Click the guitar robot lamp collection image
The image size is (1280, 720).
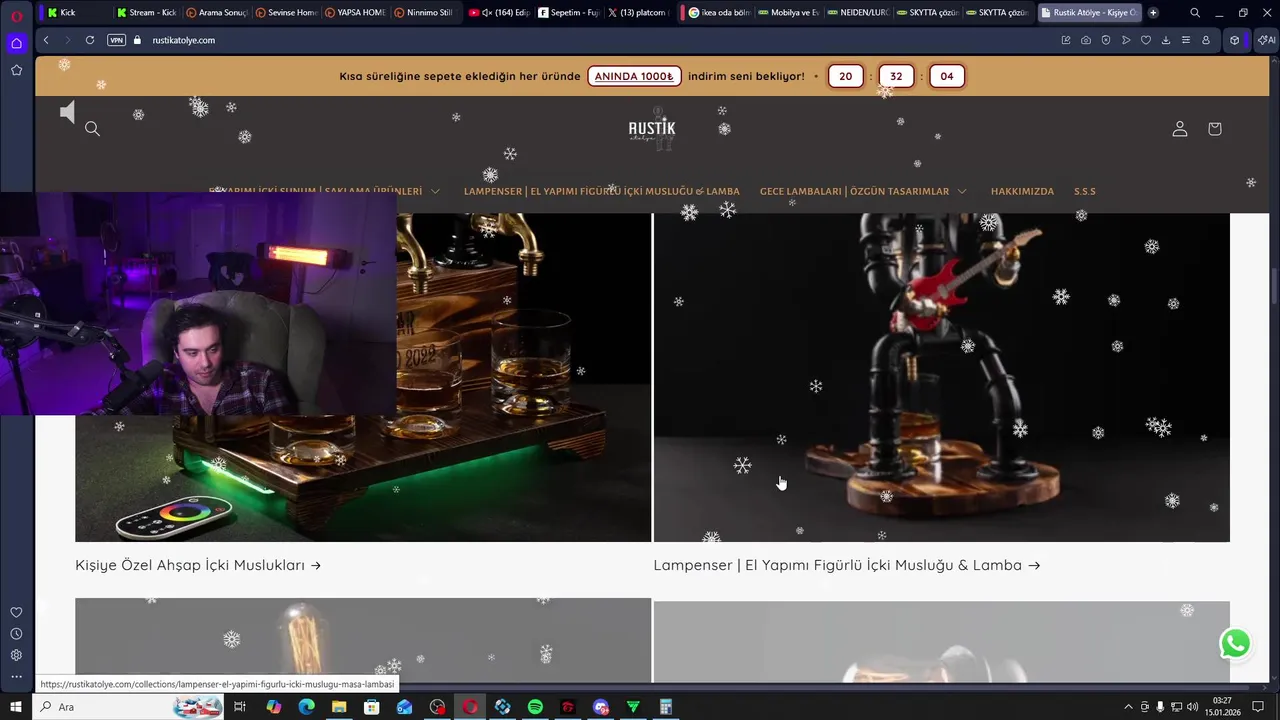click(x=941, y=377)
